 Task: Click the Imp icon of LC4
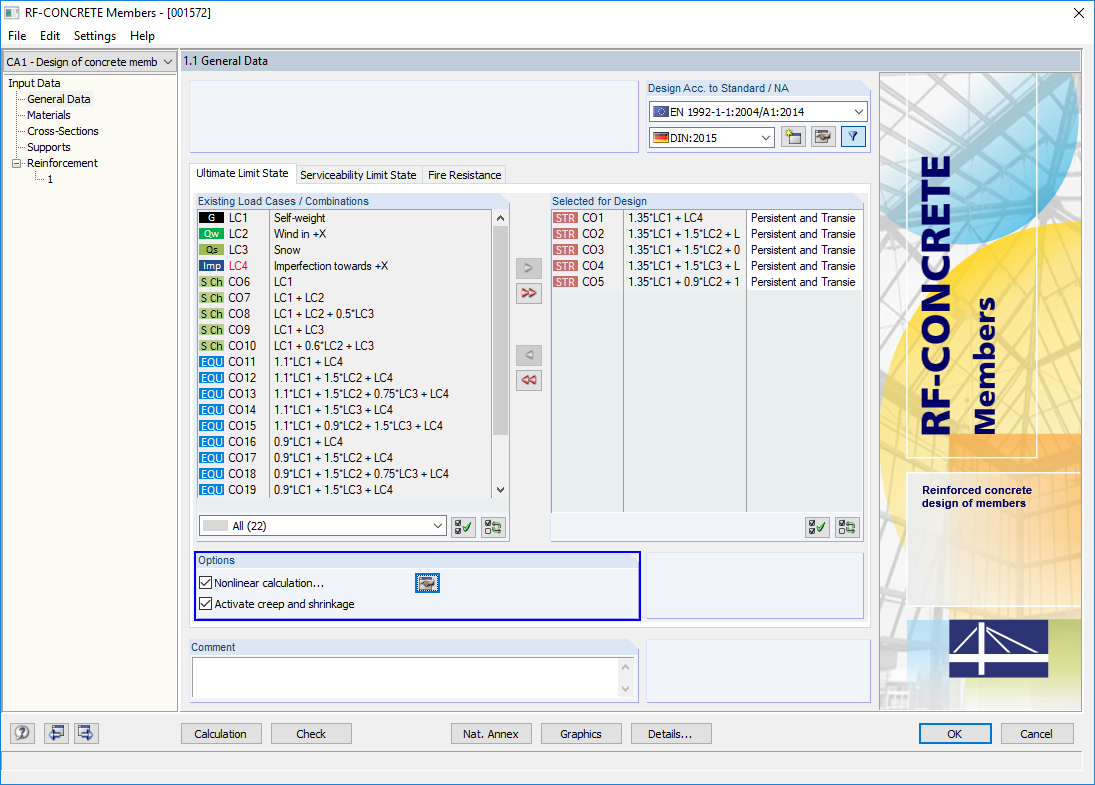[211, 266]
